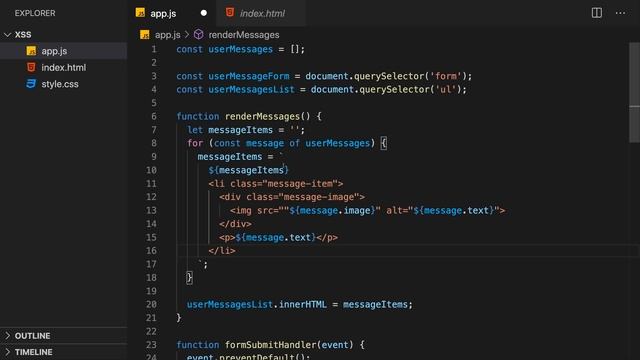Click the JS icon in the breadcrumb
Image resolution: width=640 pixels, height=360 pixels.
click(x=144, y=35)
